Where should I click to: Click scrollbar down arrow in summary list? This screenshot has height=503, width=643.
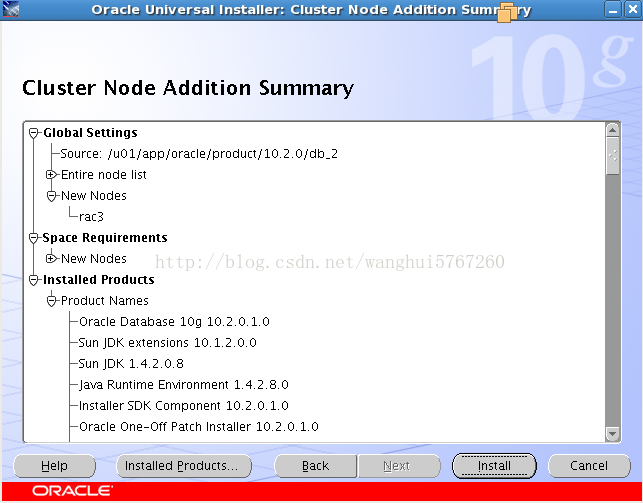coord(612,433)
